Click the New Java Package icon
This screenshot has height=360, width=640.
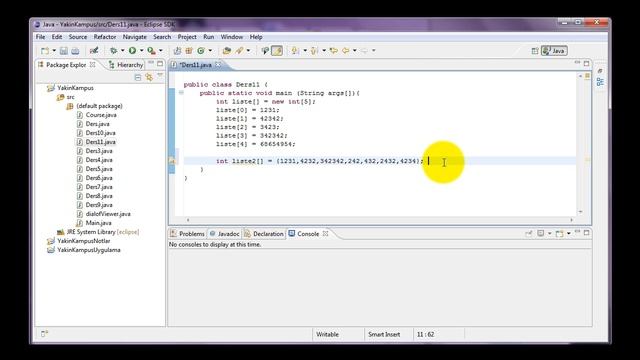(x=189, y=51)
